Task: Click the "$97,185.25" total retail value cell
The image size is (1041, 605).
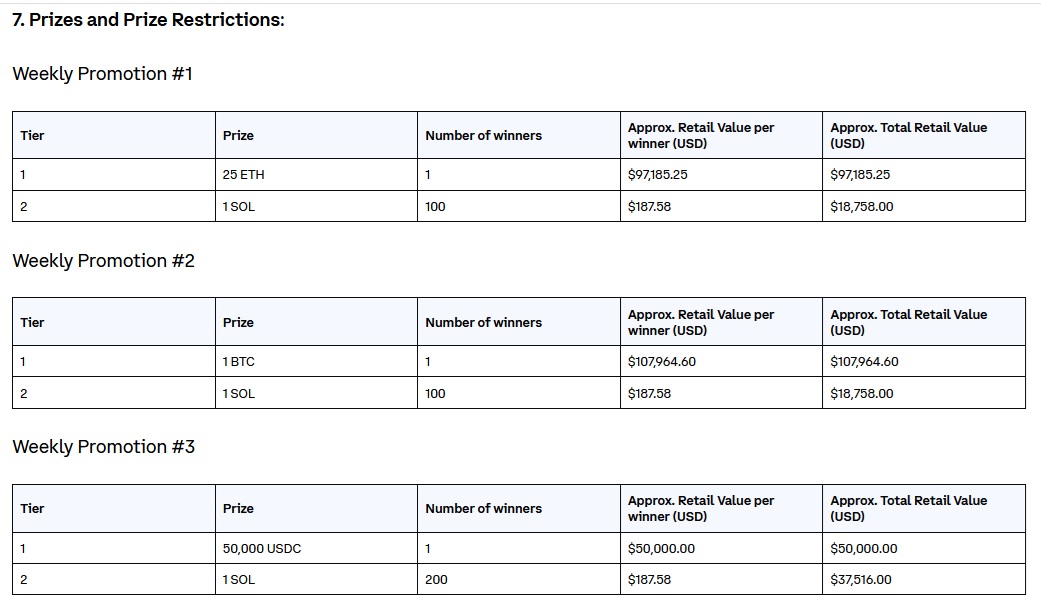Action: [x=860, y=175]
